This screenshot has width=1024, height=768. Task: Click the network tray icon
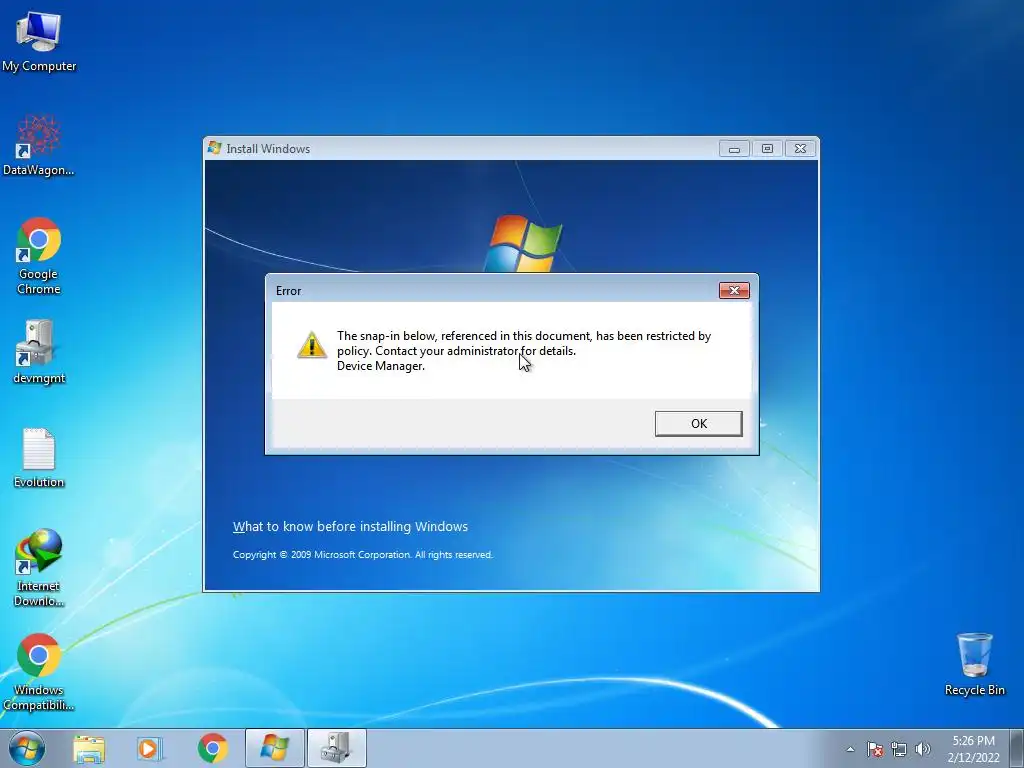(899, 749)
